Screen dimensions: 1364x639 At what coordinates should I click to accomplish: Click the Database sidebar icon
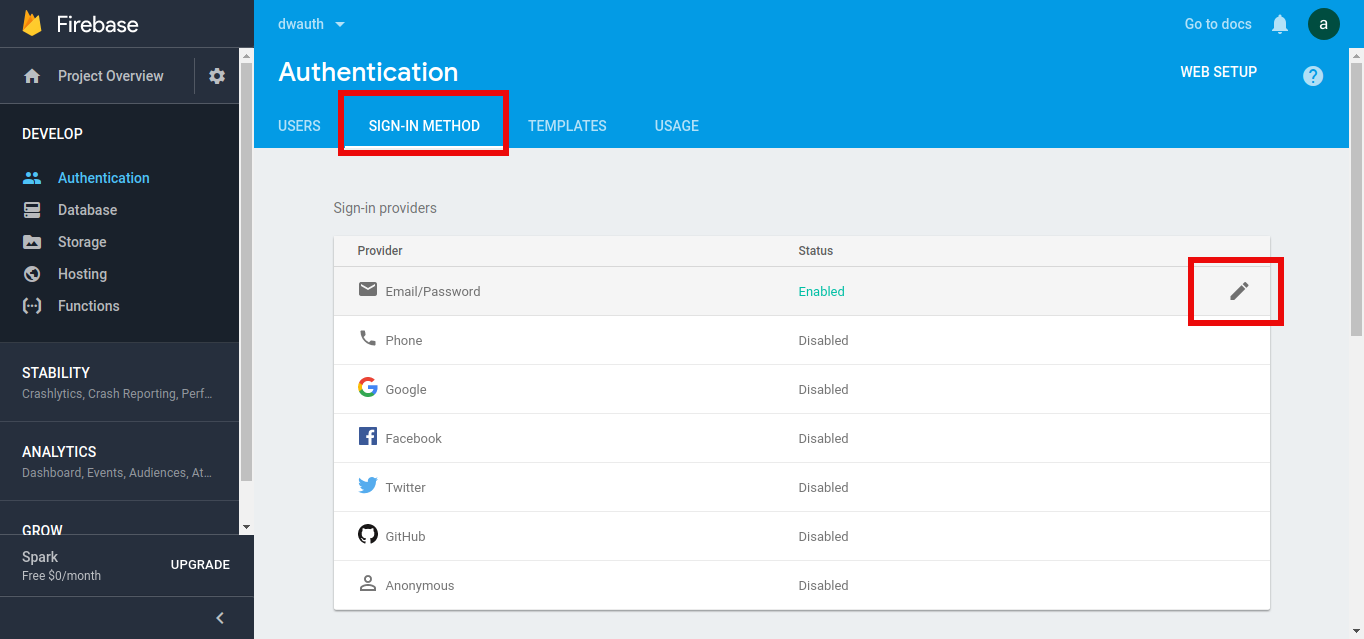coord(32,210)
